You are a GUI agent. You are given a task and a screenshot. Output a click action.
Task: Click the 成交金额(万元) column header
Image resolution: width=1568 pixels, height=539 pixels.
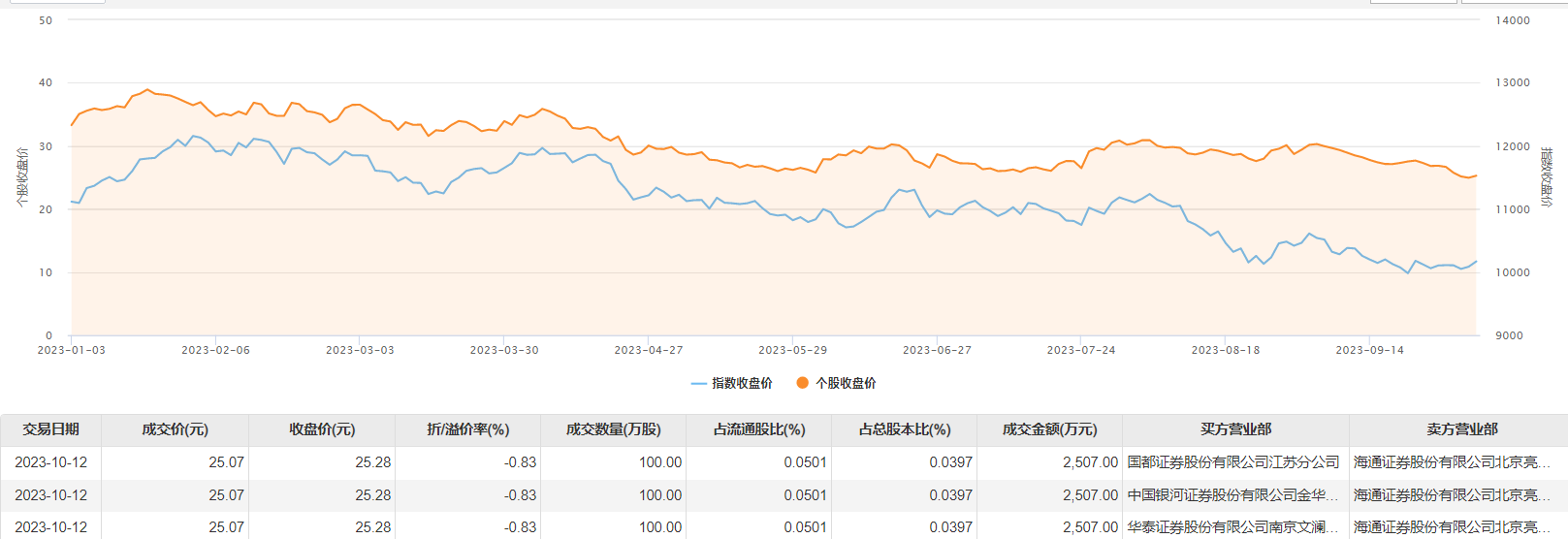pyautogui.click(x=1049, y=429)
